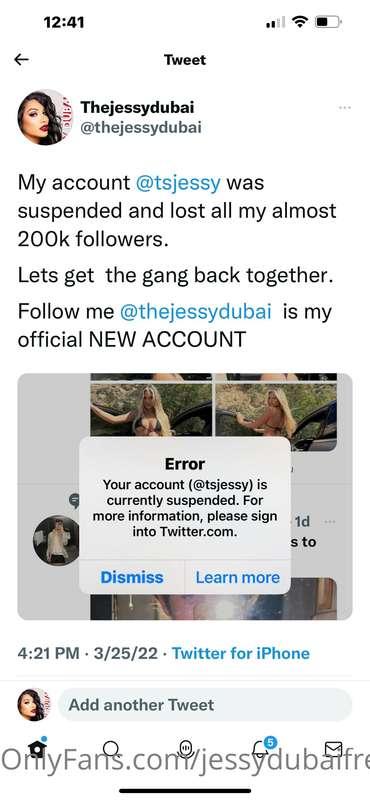The width and height of the screenshot is (370, 800).
Task: Open the Twitter for iPhone source link
Action: 240,654
